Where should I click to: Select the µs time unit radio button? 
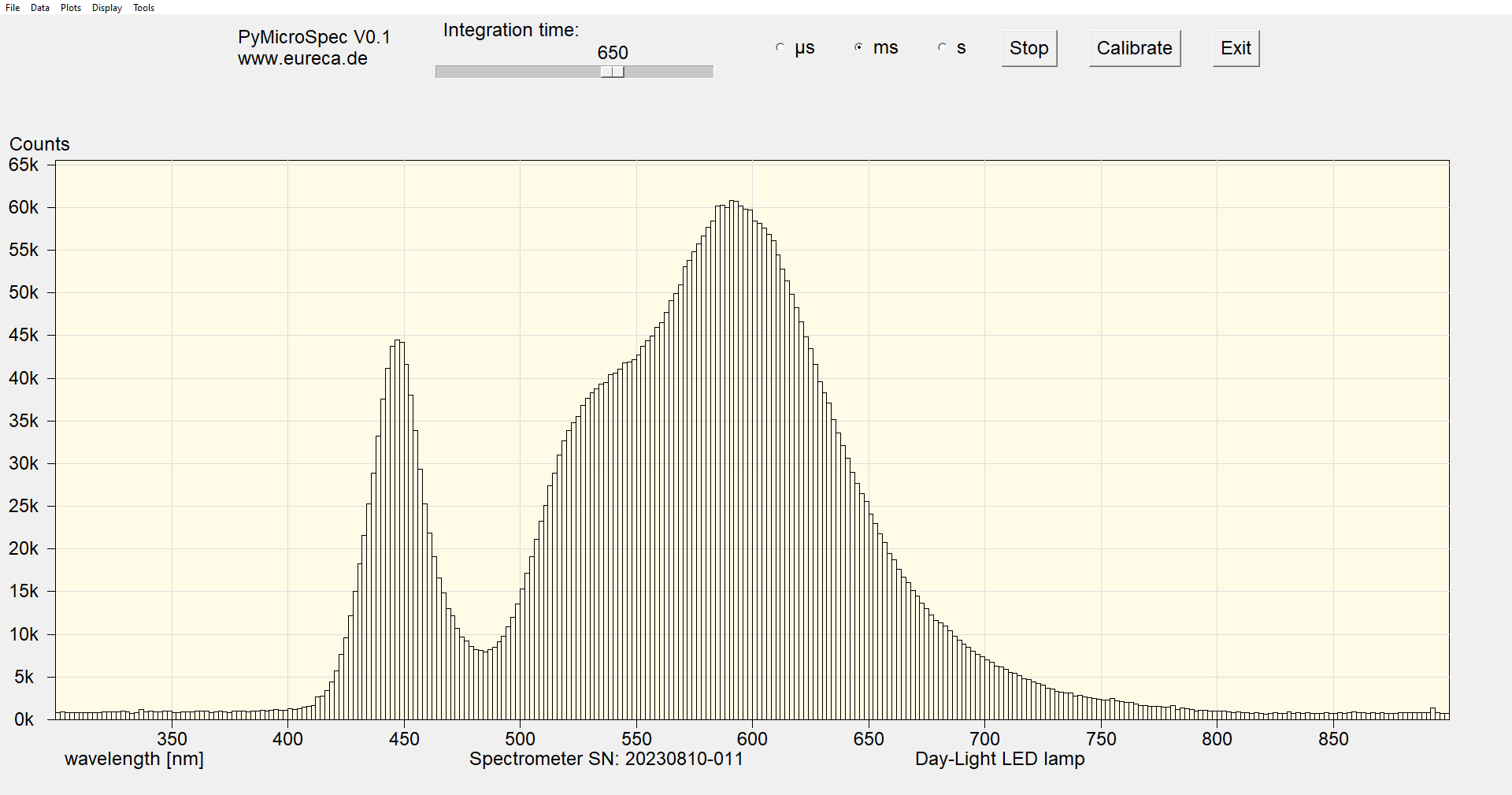780,47
